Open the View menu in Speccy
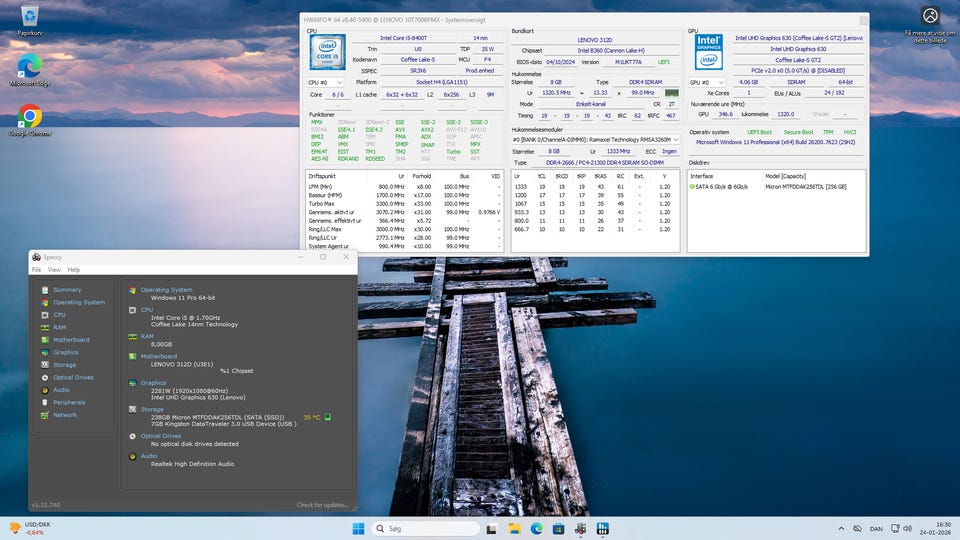960x540 pixels. (54, 269)
